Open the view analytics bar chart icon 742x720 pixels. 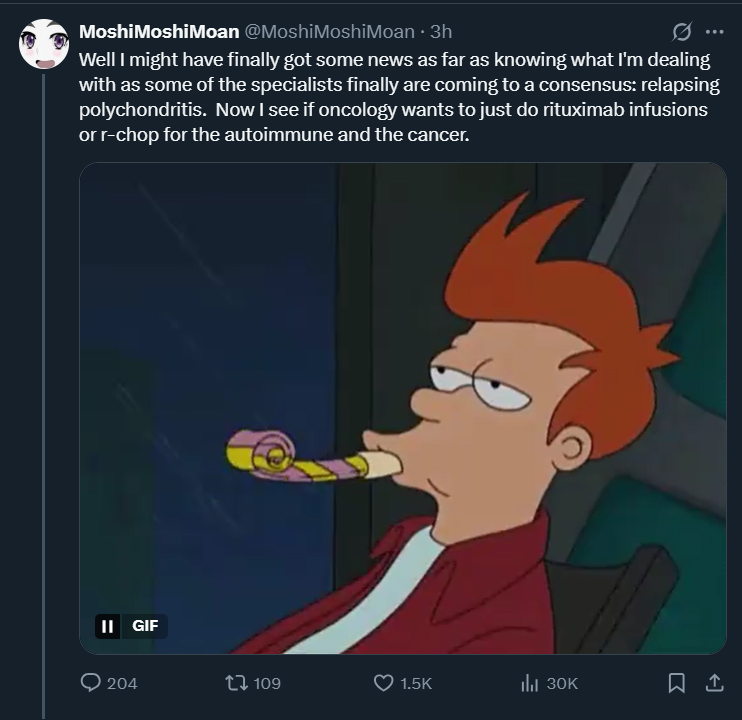click(x=530, y=683)
